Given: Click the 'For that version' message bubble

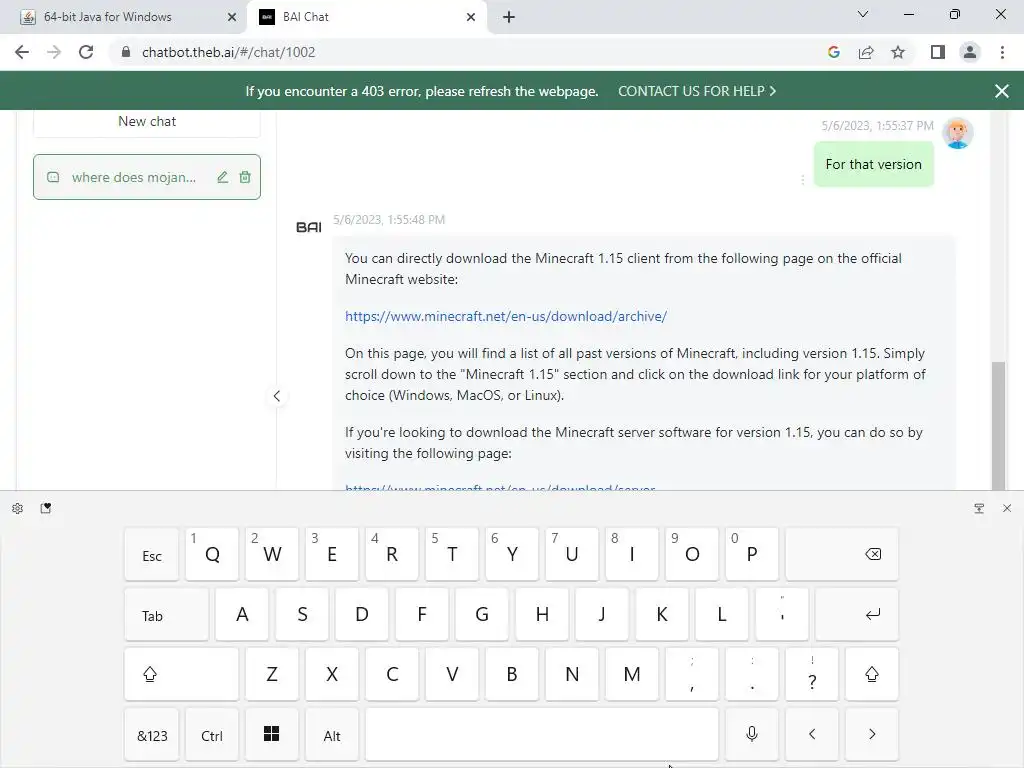Looking at the screenshot, I should tap(874, 165).
